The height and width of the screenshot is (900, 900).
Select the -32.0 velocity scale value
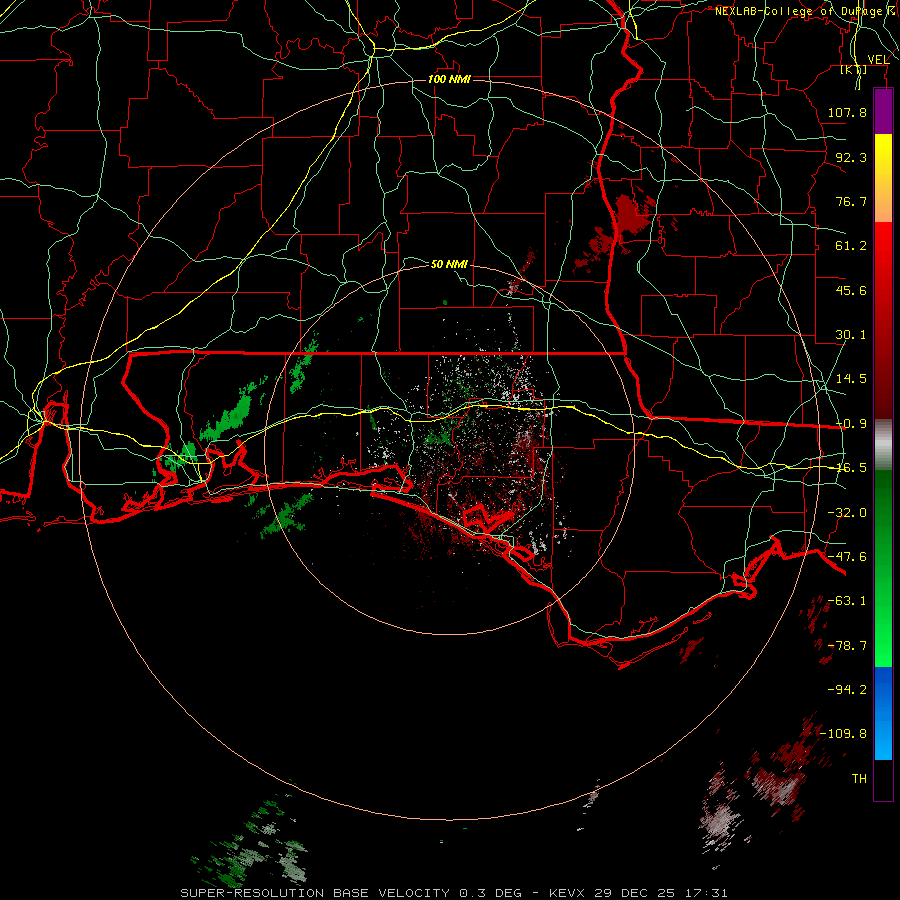coord(847,513)
